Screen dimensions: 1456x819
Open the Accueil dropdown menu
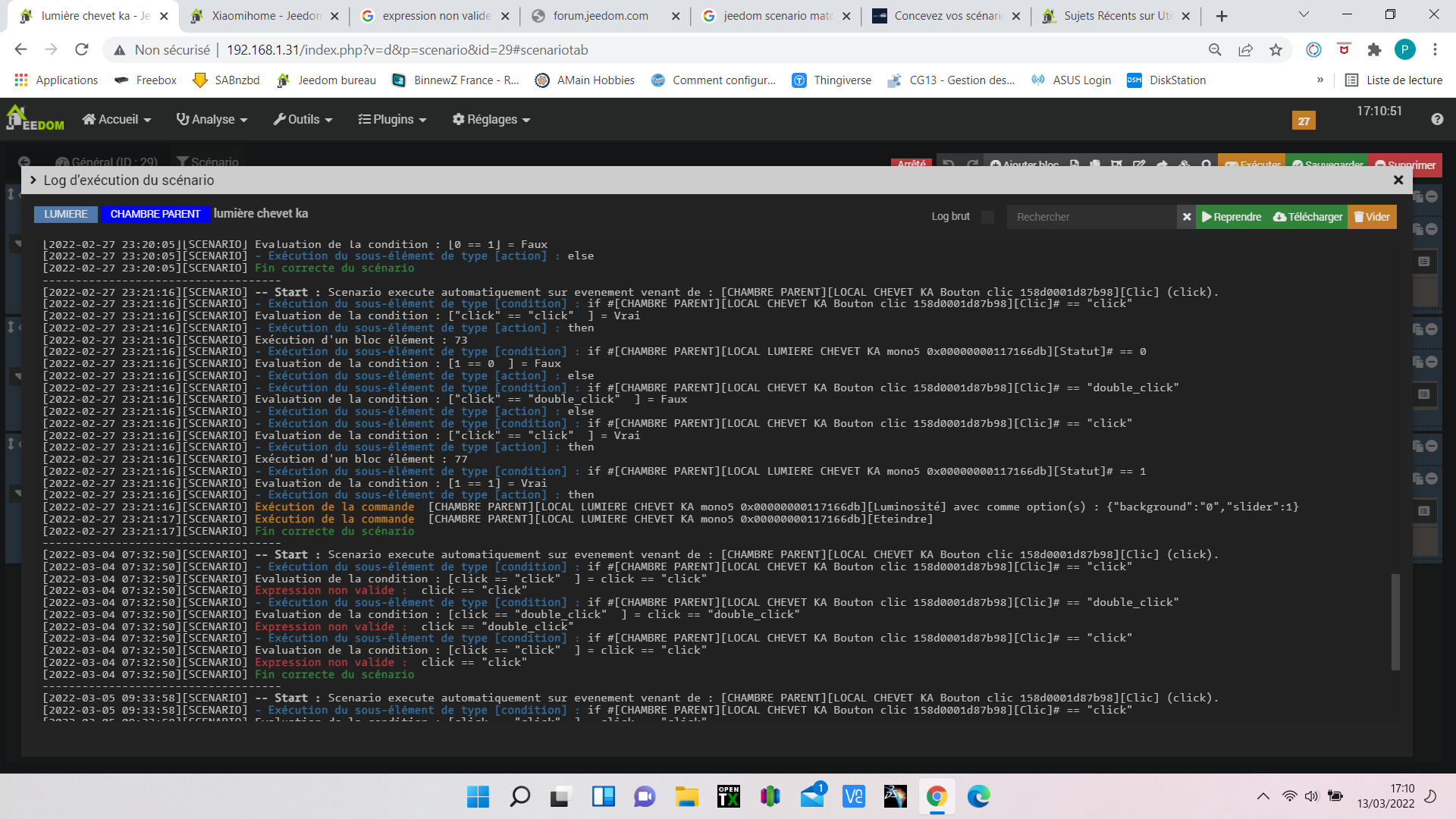click(117, 120)
